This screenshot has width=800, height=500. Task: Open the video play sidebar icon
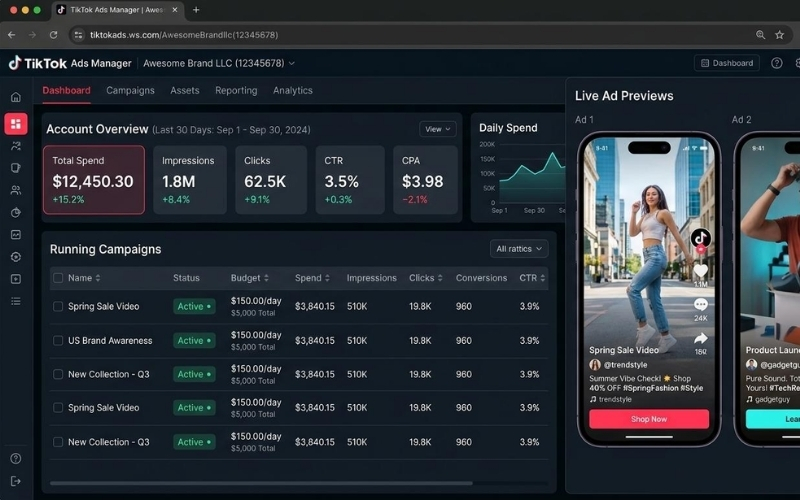16,279
